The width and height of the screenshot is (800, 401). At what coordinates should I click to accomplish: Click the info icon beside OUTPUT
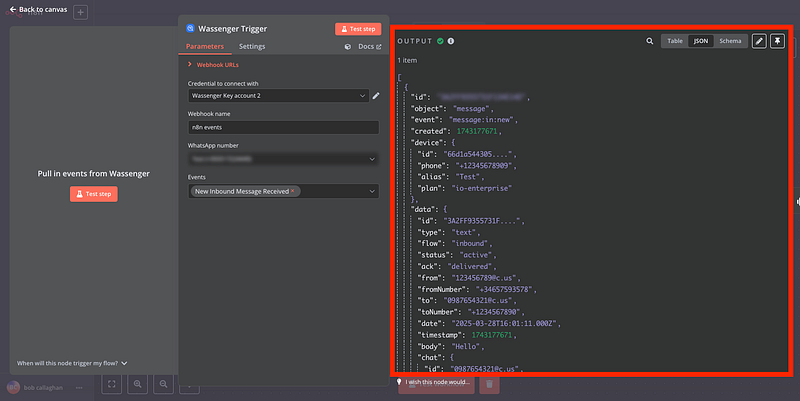(x=451, y=41)
